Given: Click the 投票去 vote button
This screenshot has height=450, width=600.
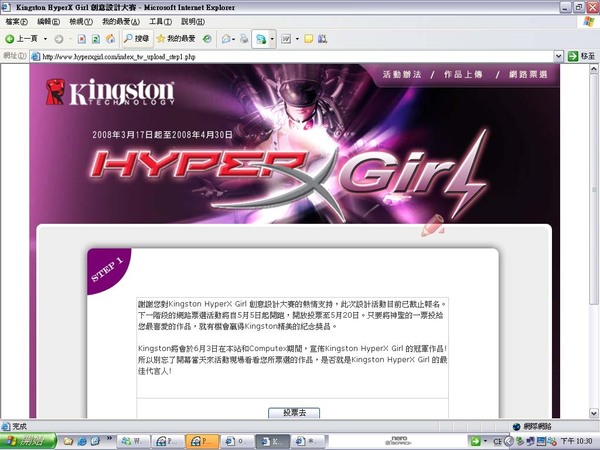Looking at the screenshot, I should pyautogui.click(x=294, y=412).
